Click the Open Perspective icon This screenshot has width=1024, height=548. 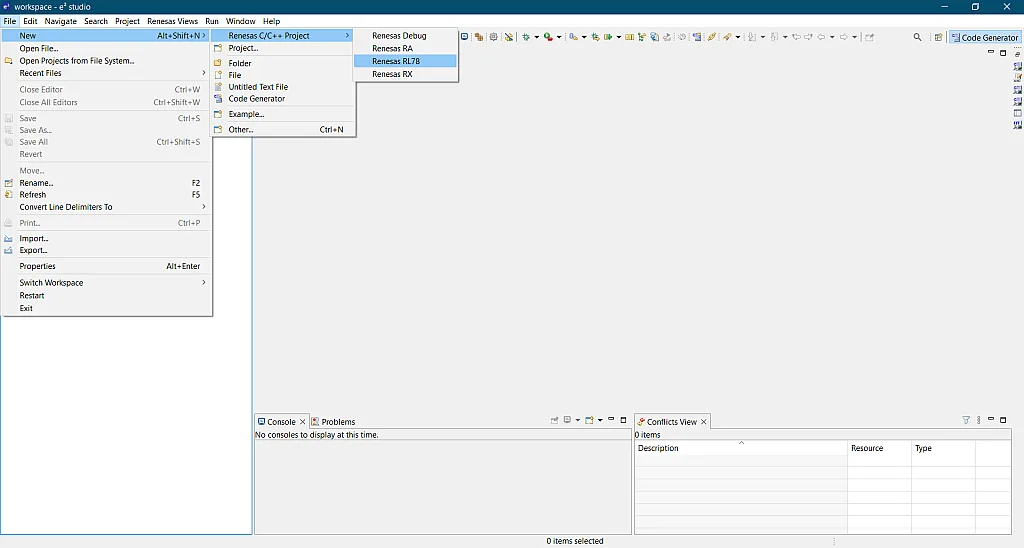coord(938,37)
